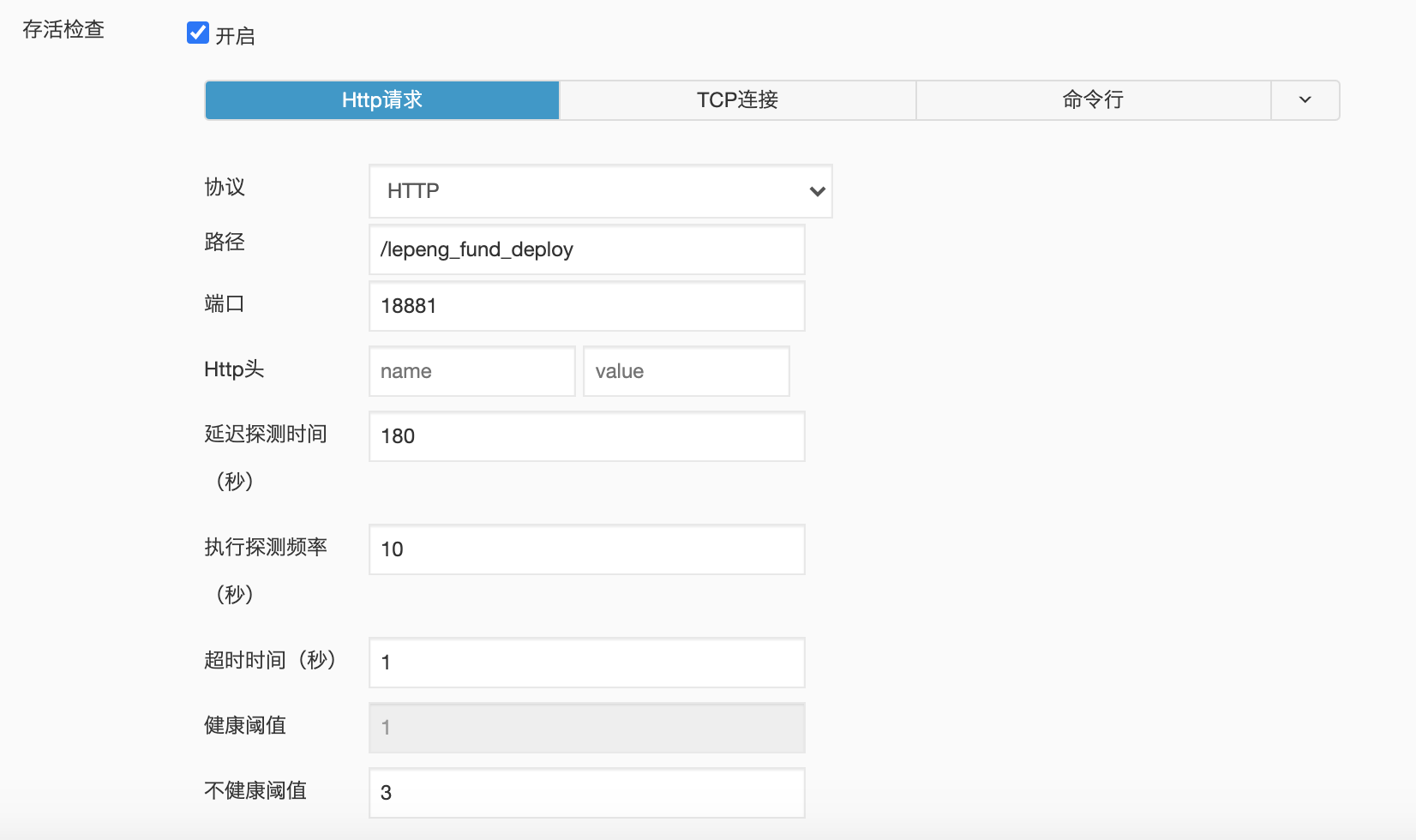Screen dimensions: 1416x840
Task: Click the 路径 field label
Action: [225, 242]
